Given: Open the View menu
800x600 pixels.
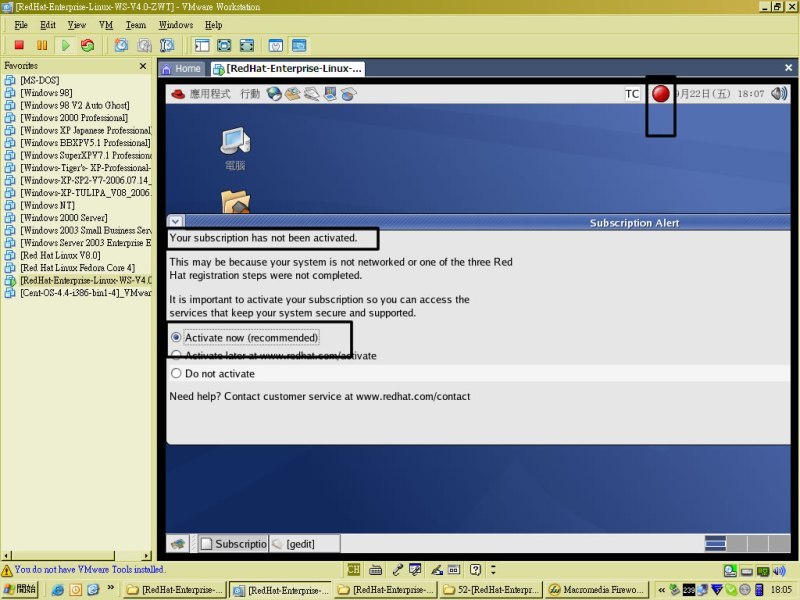Looking at the screenshot, I should pyautogui.click(x=77, y=25).
